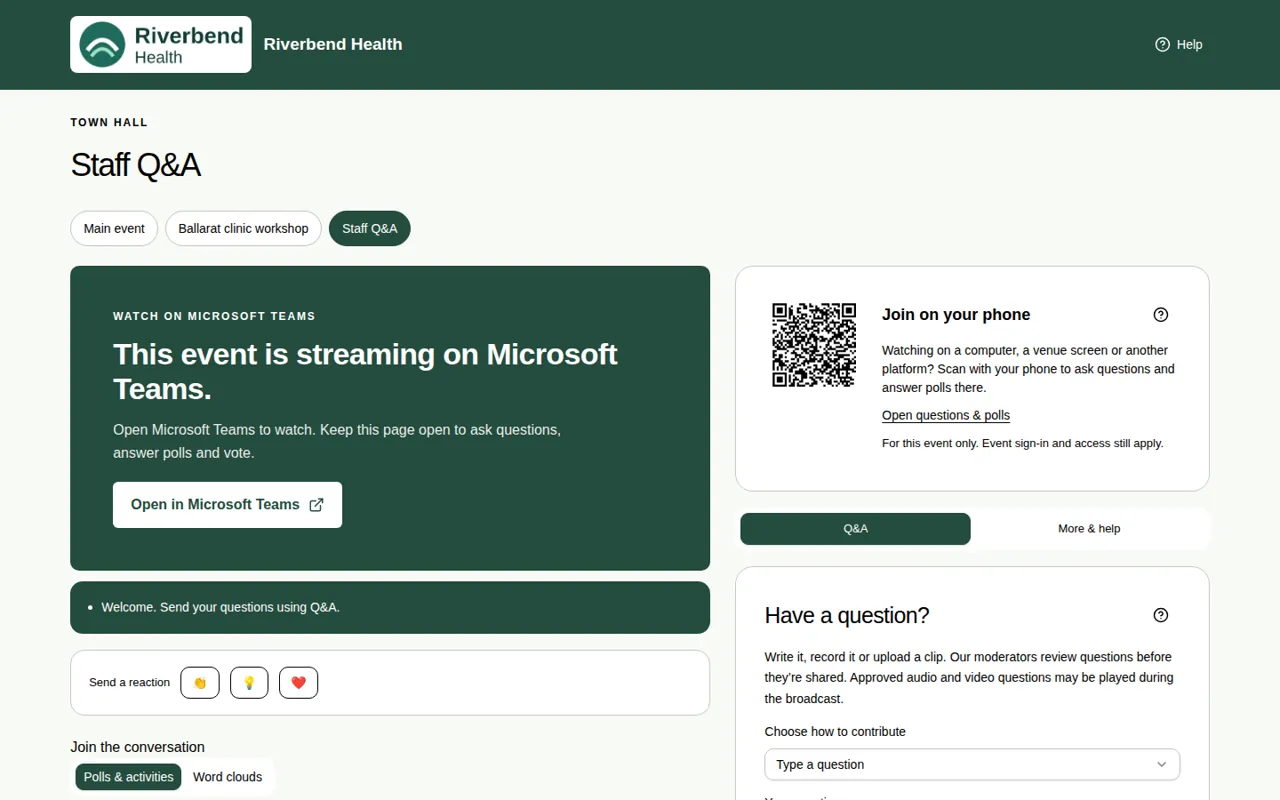Send the light bulb reaction
The image size is (1280, 800).
point(249,683)
